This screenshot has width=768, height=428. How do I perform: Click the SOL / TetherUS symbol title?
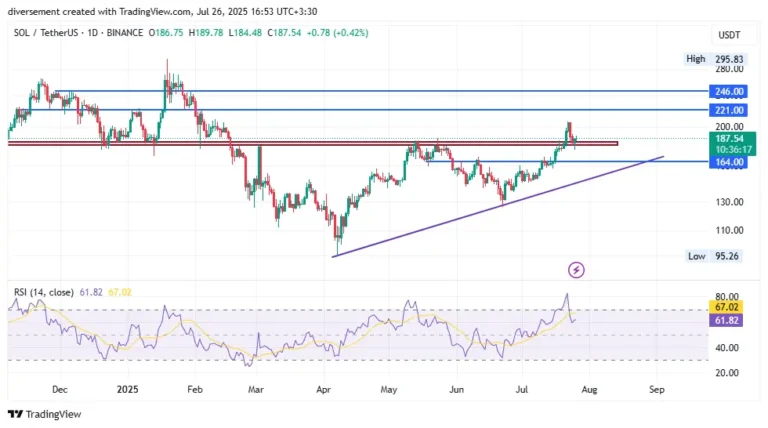[49, 35]
